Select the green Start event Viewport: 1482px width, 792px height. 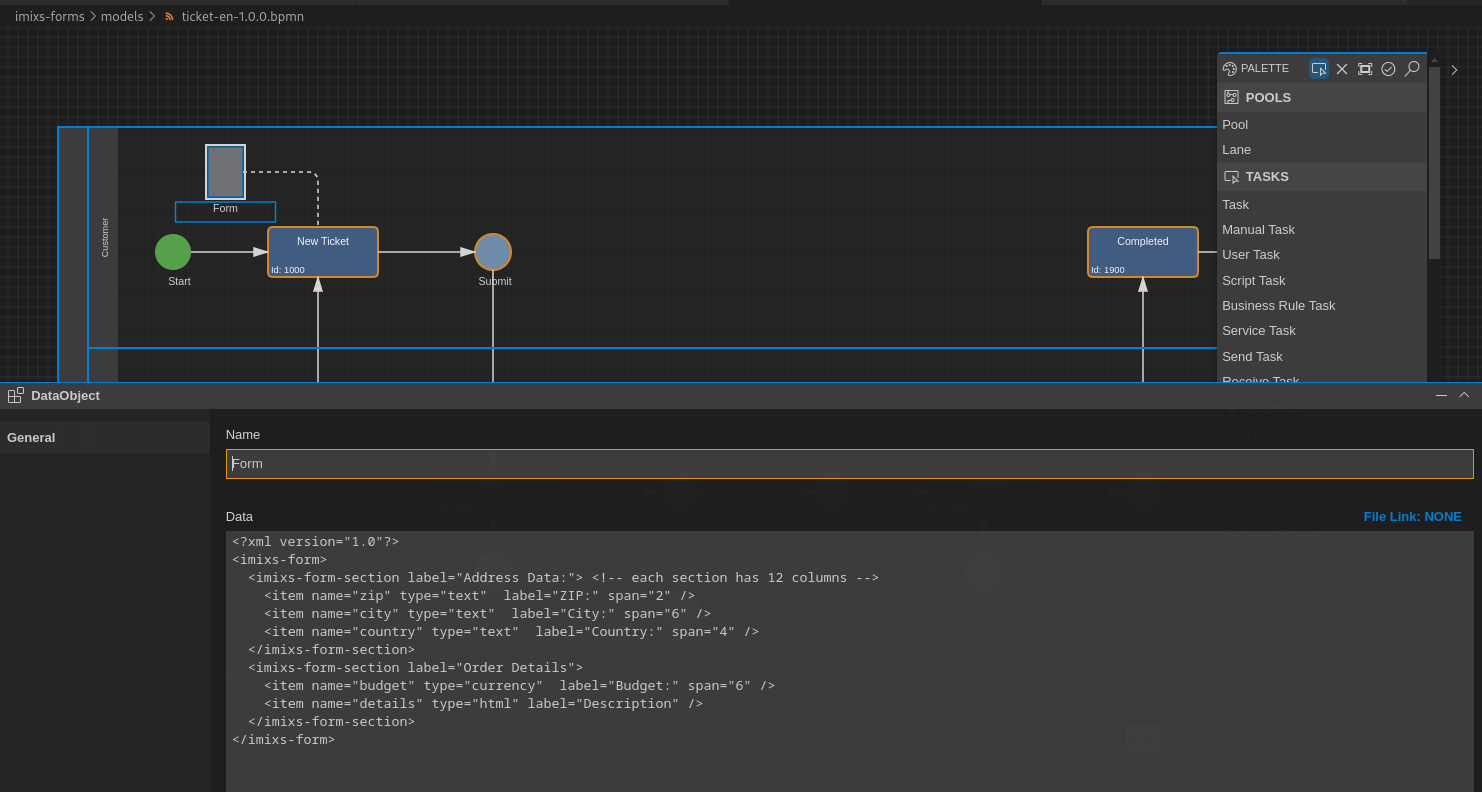click(x=173, y=252)
